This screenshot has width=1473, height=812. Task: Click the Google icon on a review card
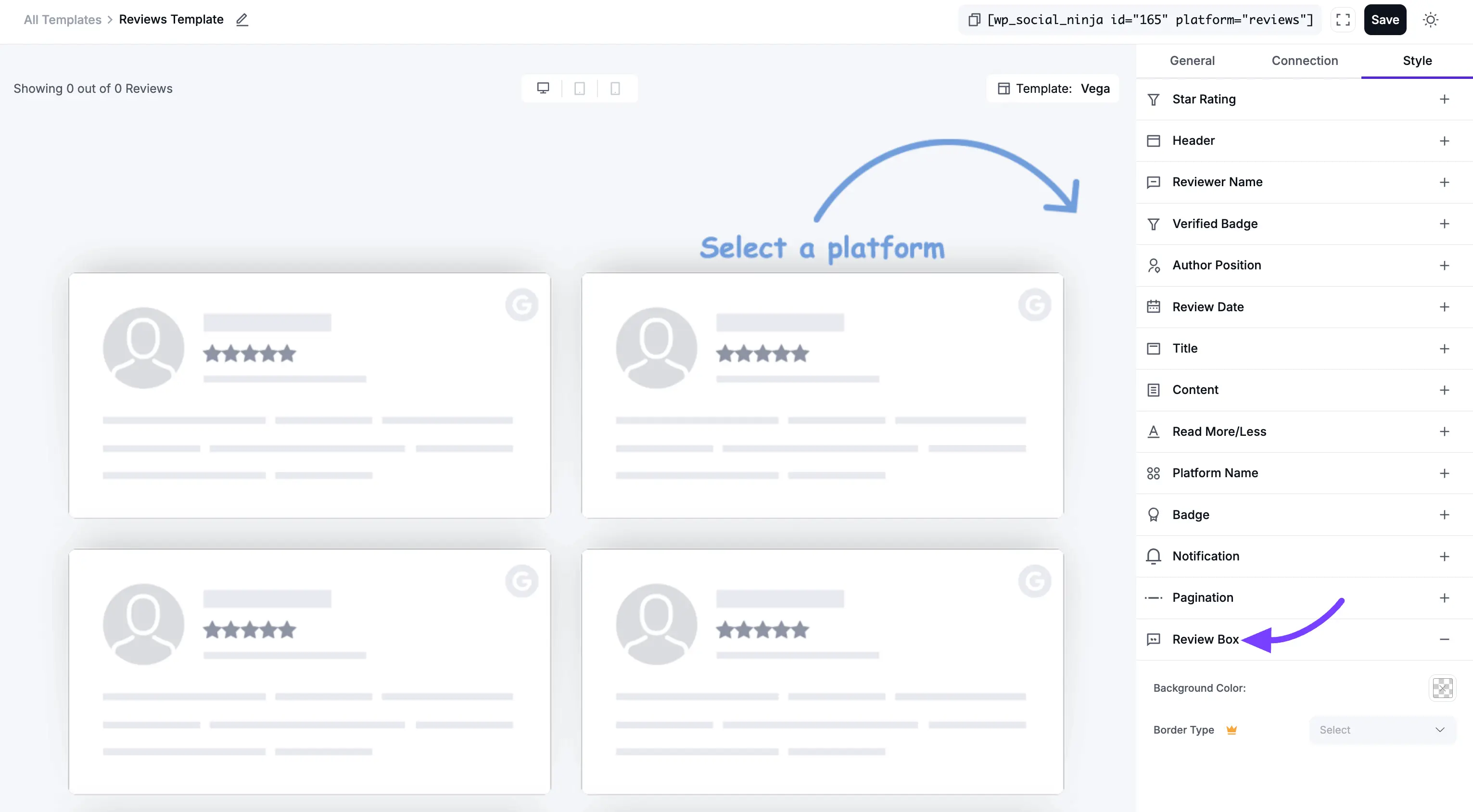pos(521,305)
